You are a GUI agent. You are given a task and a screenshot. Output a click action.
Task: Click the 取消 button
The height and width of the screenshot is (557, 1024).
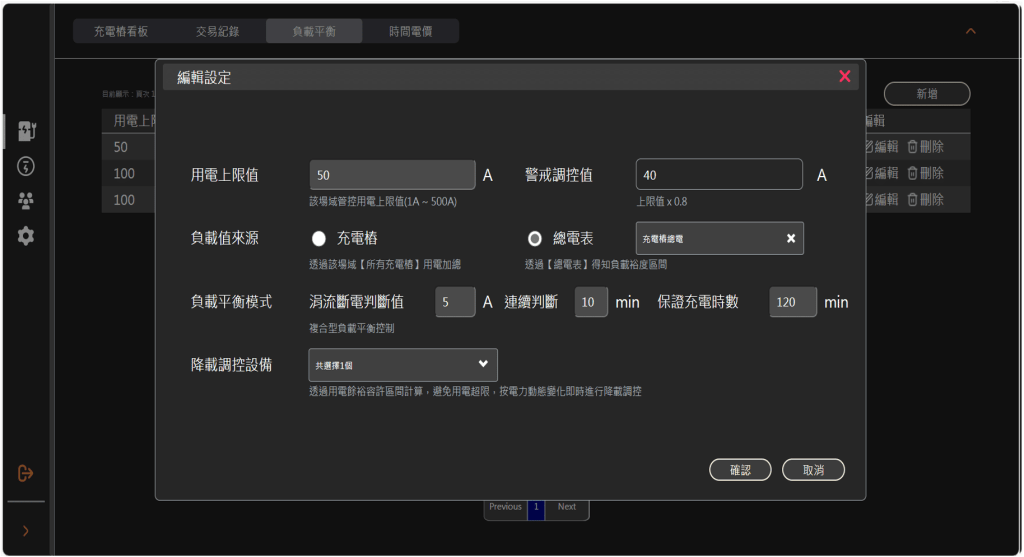(813, 470)
